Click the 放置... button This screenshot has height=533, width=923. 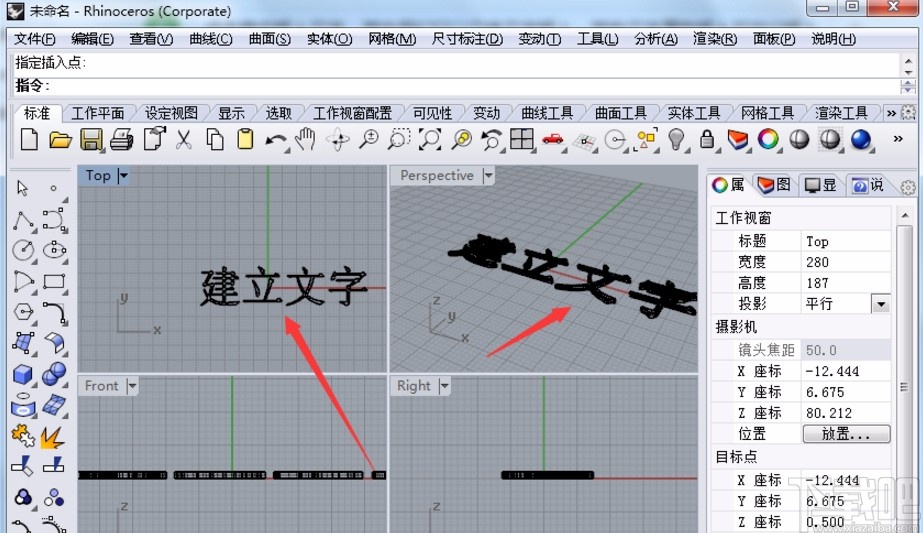tap(846, 434)
